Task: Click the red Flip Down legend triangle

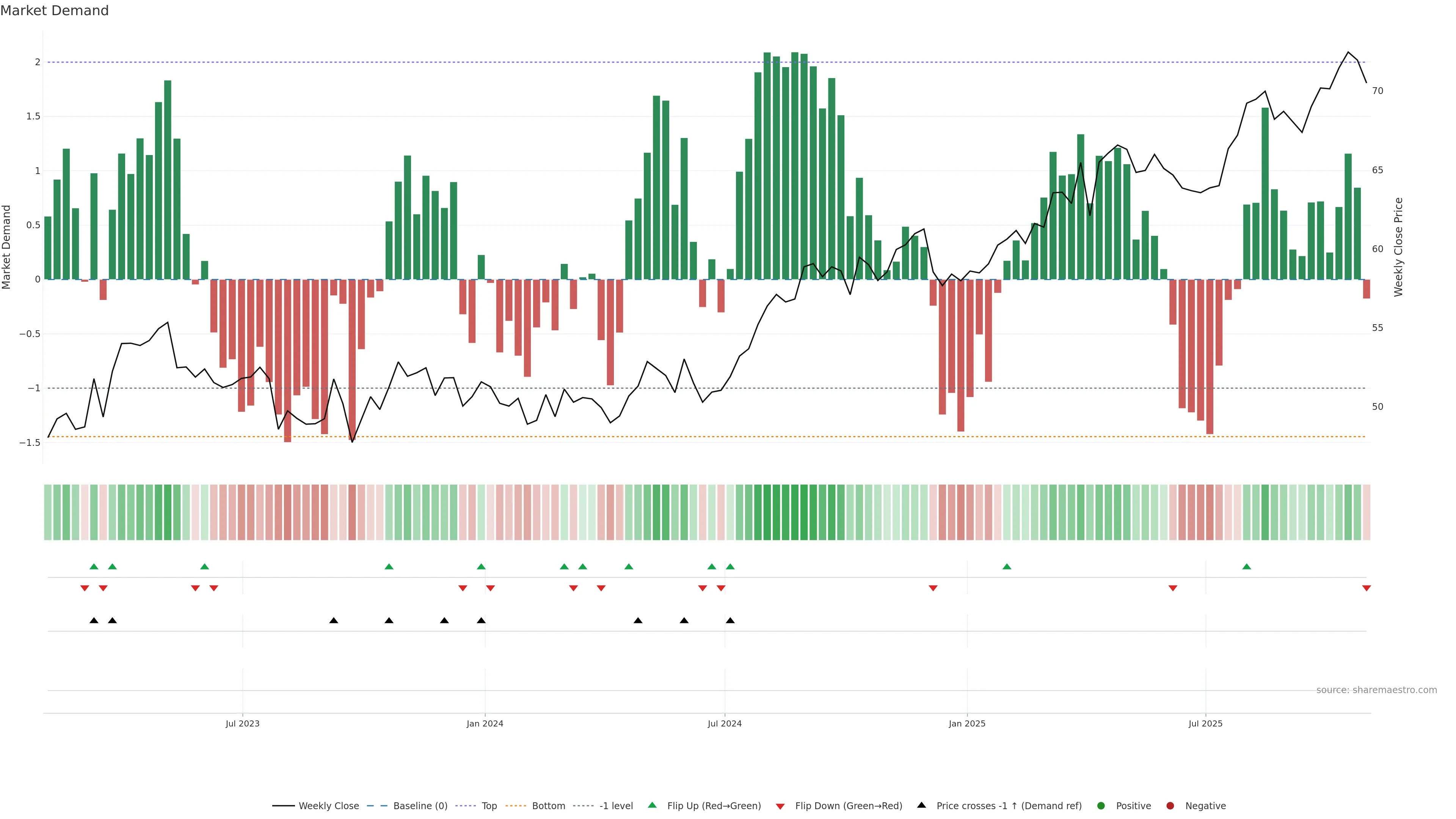Action: coord(781,806)
